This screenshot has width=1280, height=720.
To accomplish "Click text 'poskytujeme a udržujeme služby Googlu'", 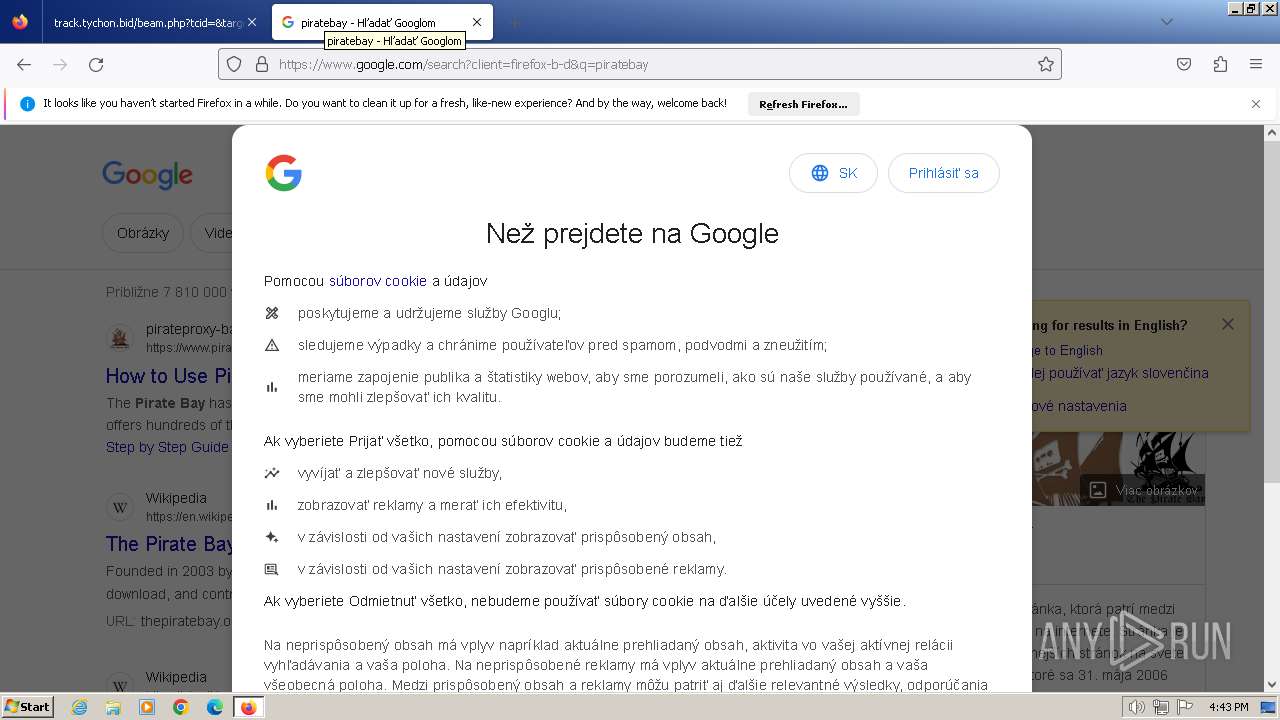I will (429, 313).
